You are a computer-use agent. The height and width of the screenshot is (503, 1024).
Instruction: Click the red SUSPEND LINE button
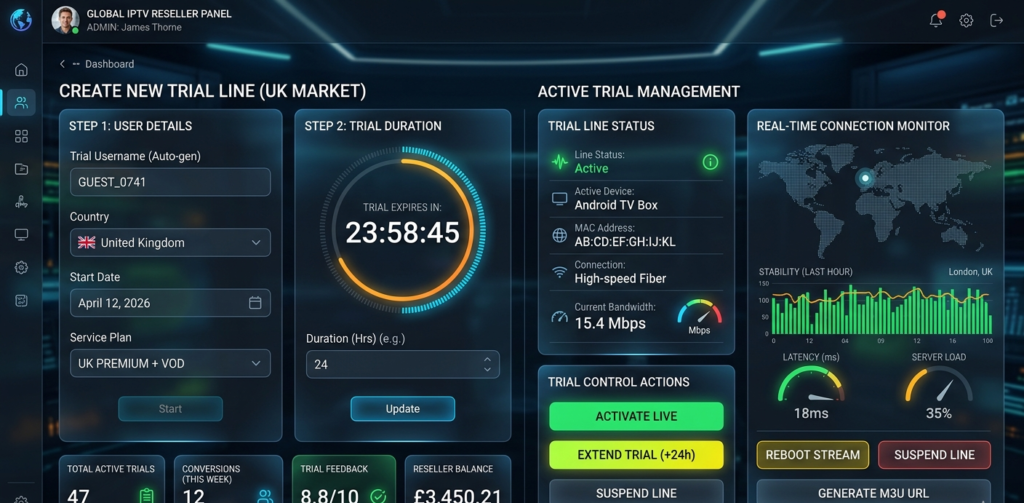click(x=935, y=455)
